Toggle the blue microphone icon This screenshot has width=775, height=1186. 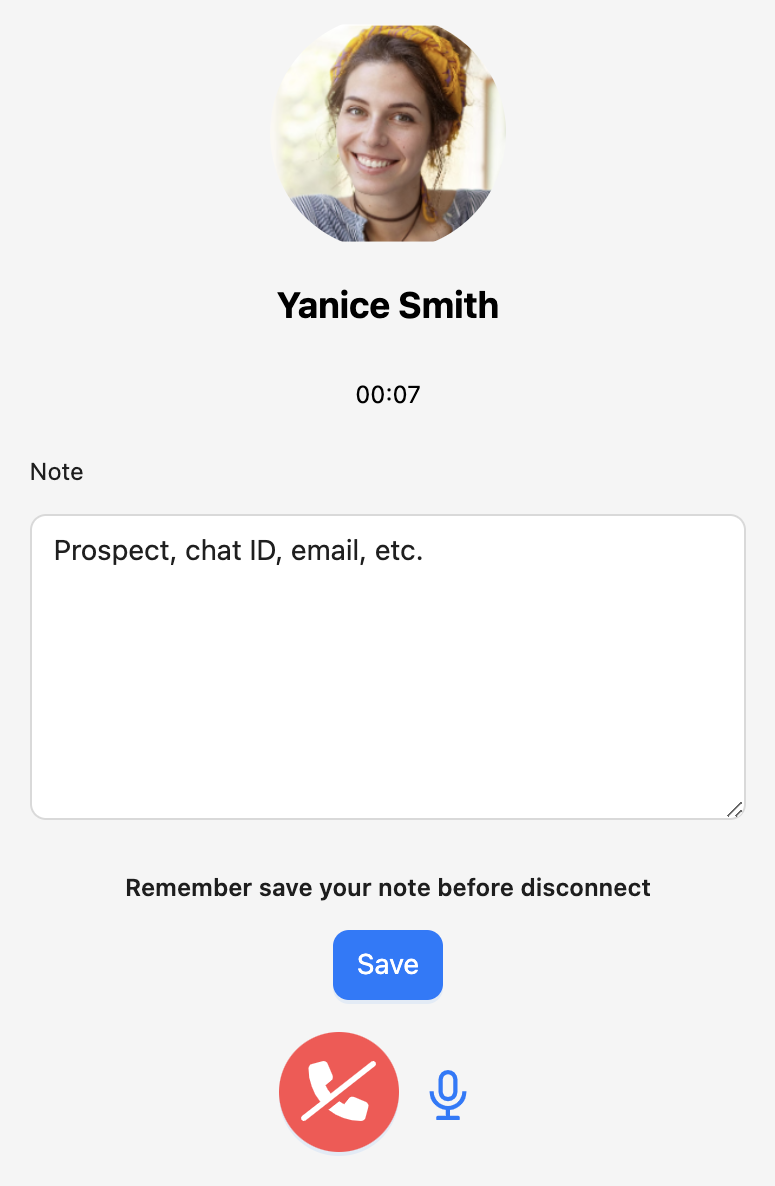(448, 1094)
